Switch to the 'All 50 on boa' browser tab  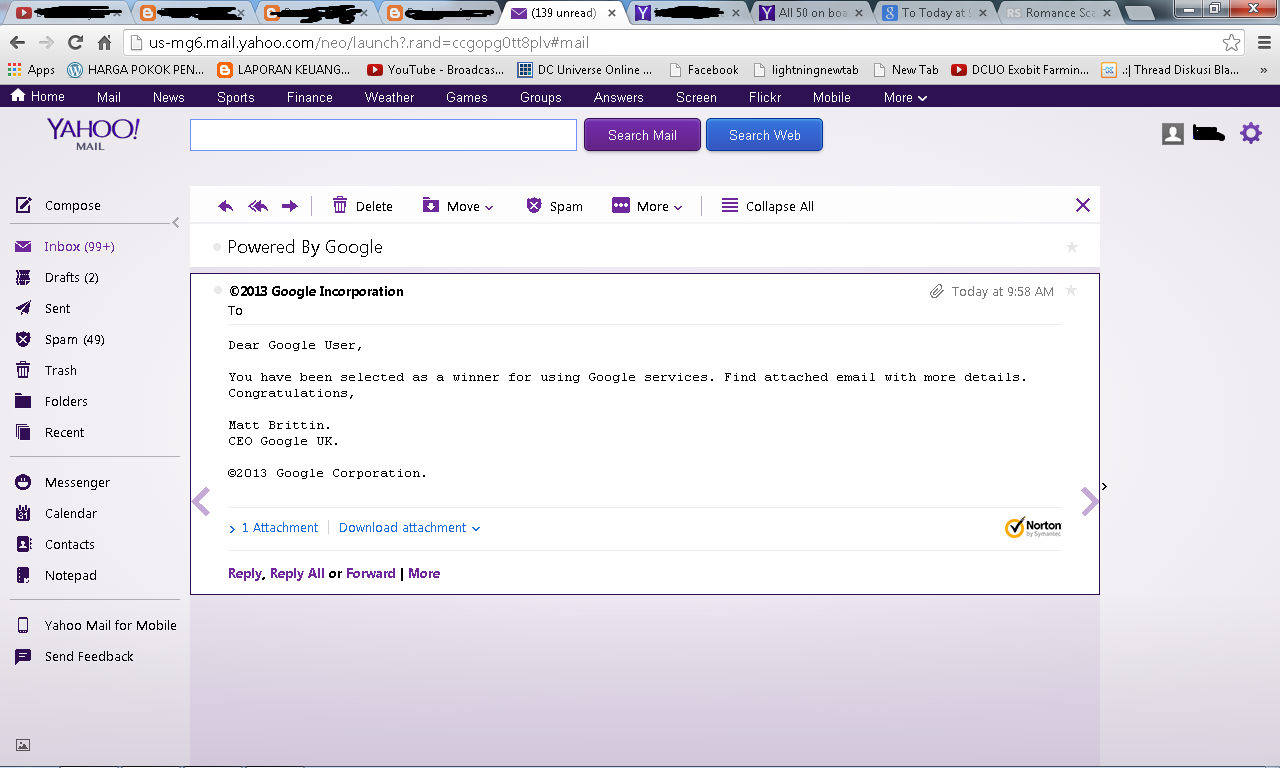point(812,13)
